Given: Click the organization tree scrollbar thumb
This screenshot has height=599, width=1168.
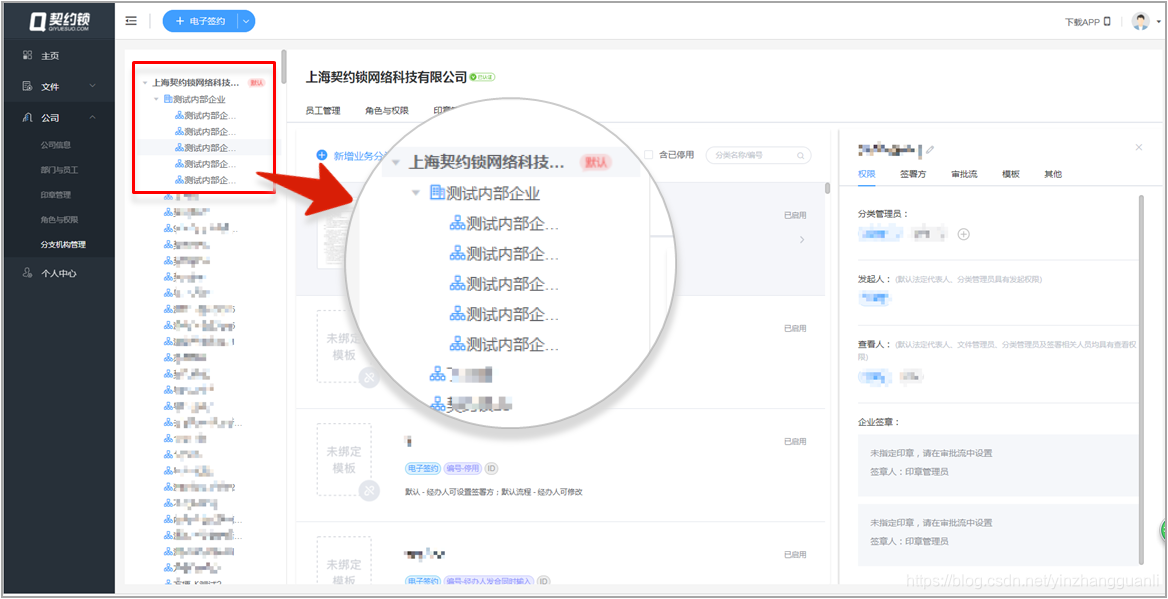Looking at the screenshot, I should tap(283, 69).
